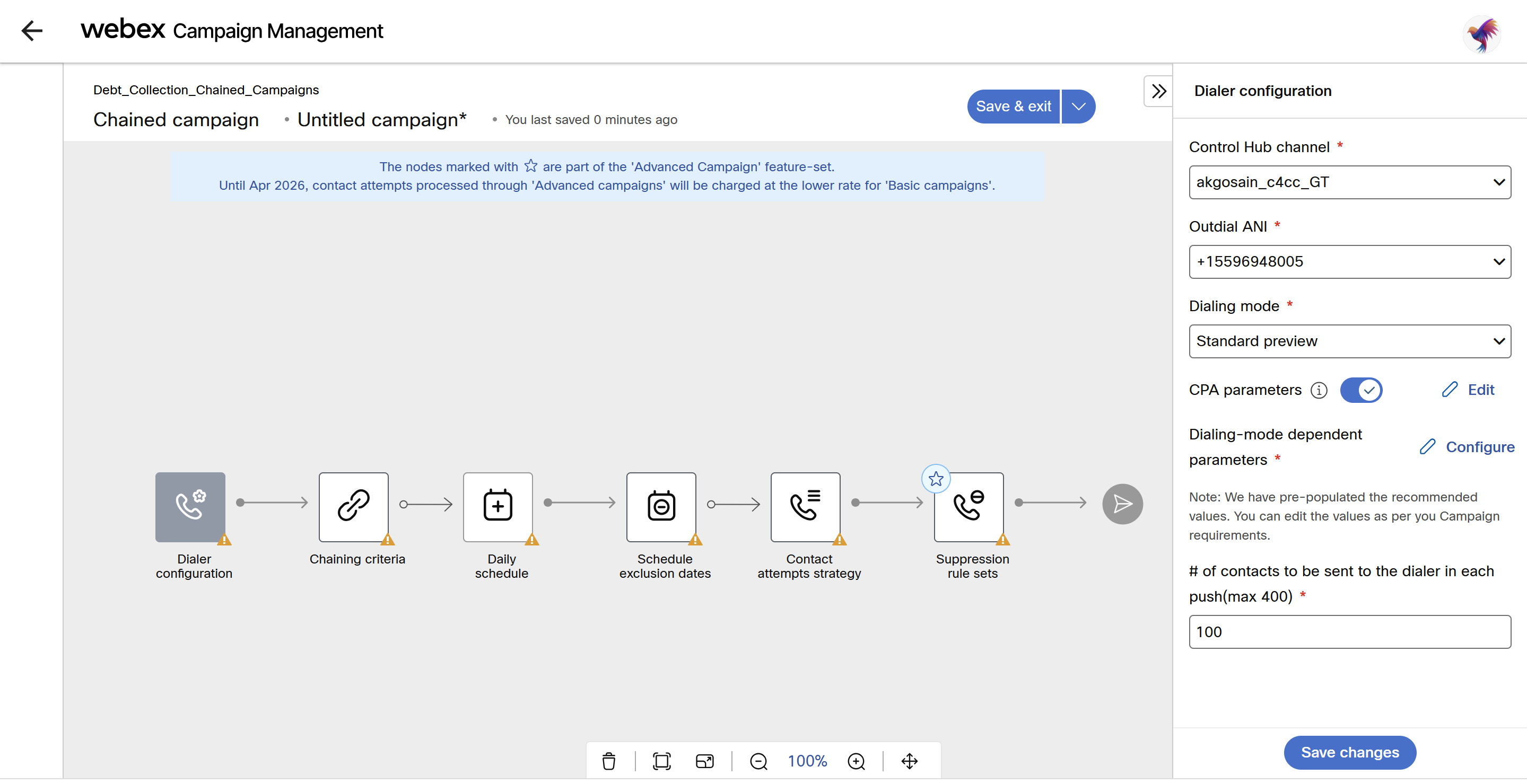Viewport: 1527px width, 784px height.
Task: Click the contacts per push input field
Action: (1349, 631)
